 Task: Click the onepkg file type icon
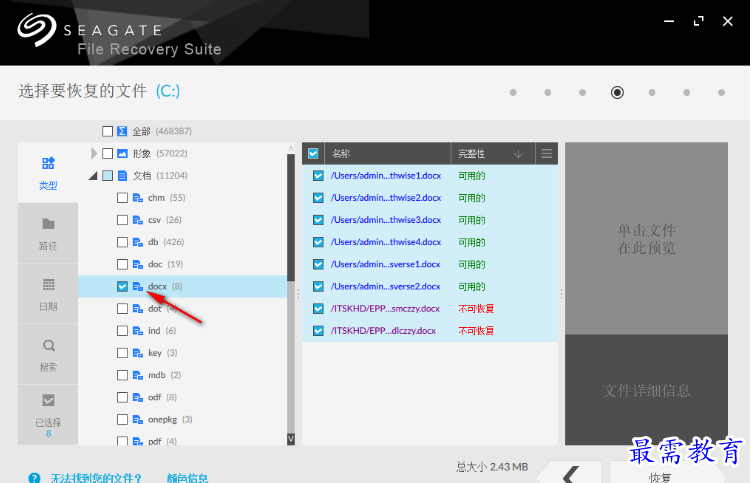coord(138,420)
